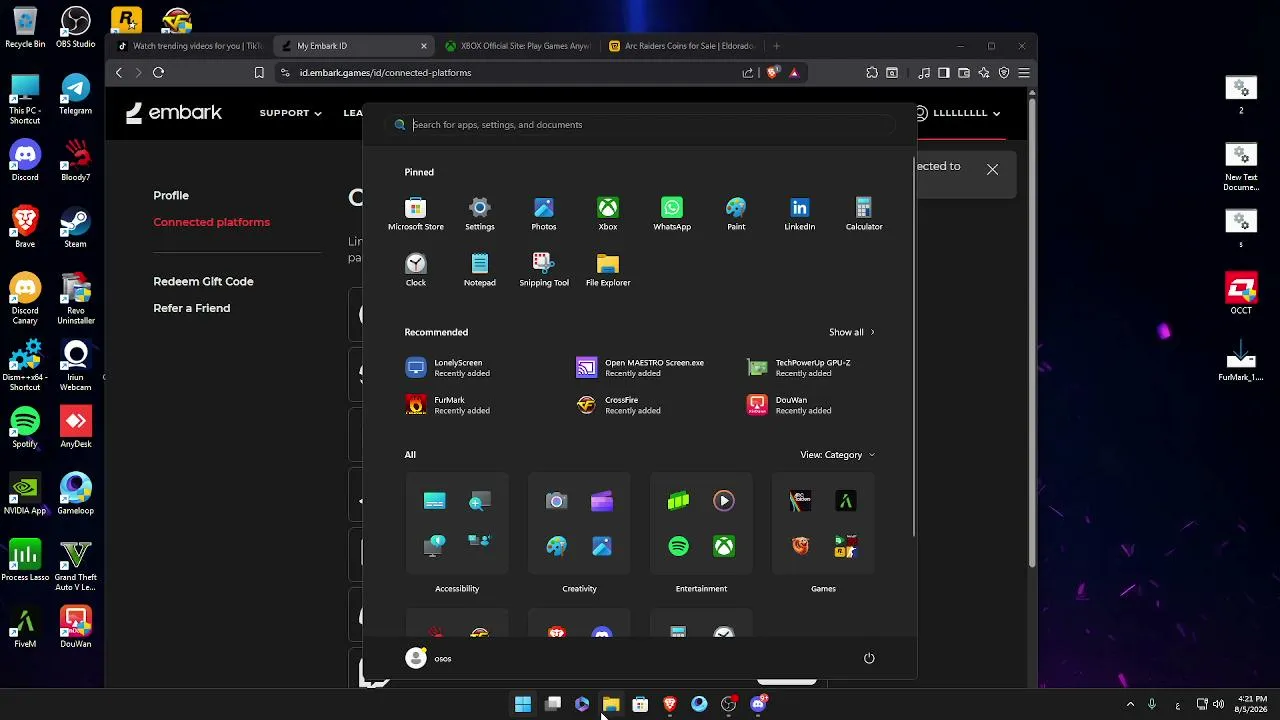This screenshot has width=1280, height=720.
Task: Open Redeem Gift Code page
Action: tap(203, 282)
